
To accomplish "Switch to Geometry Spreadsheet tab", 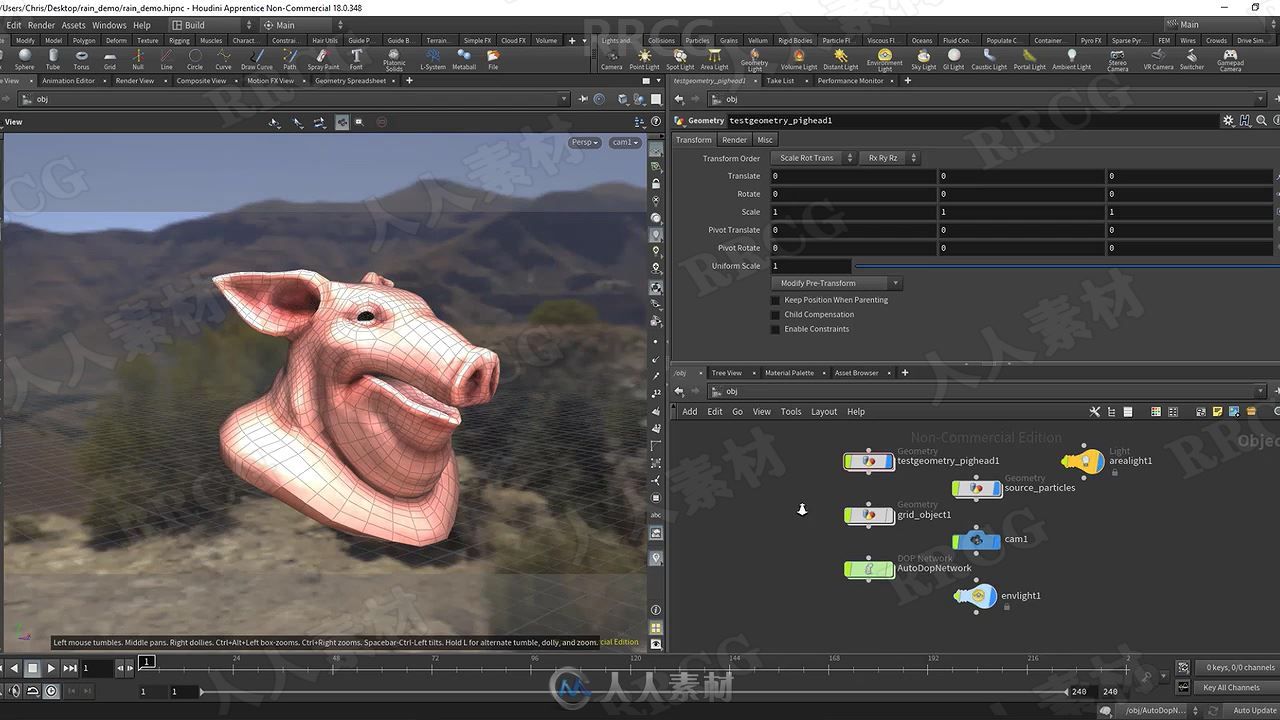I will click(x=350, y=81).
